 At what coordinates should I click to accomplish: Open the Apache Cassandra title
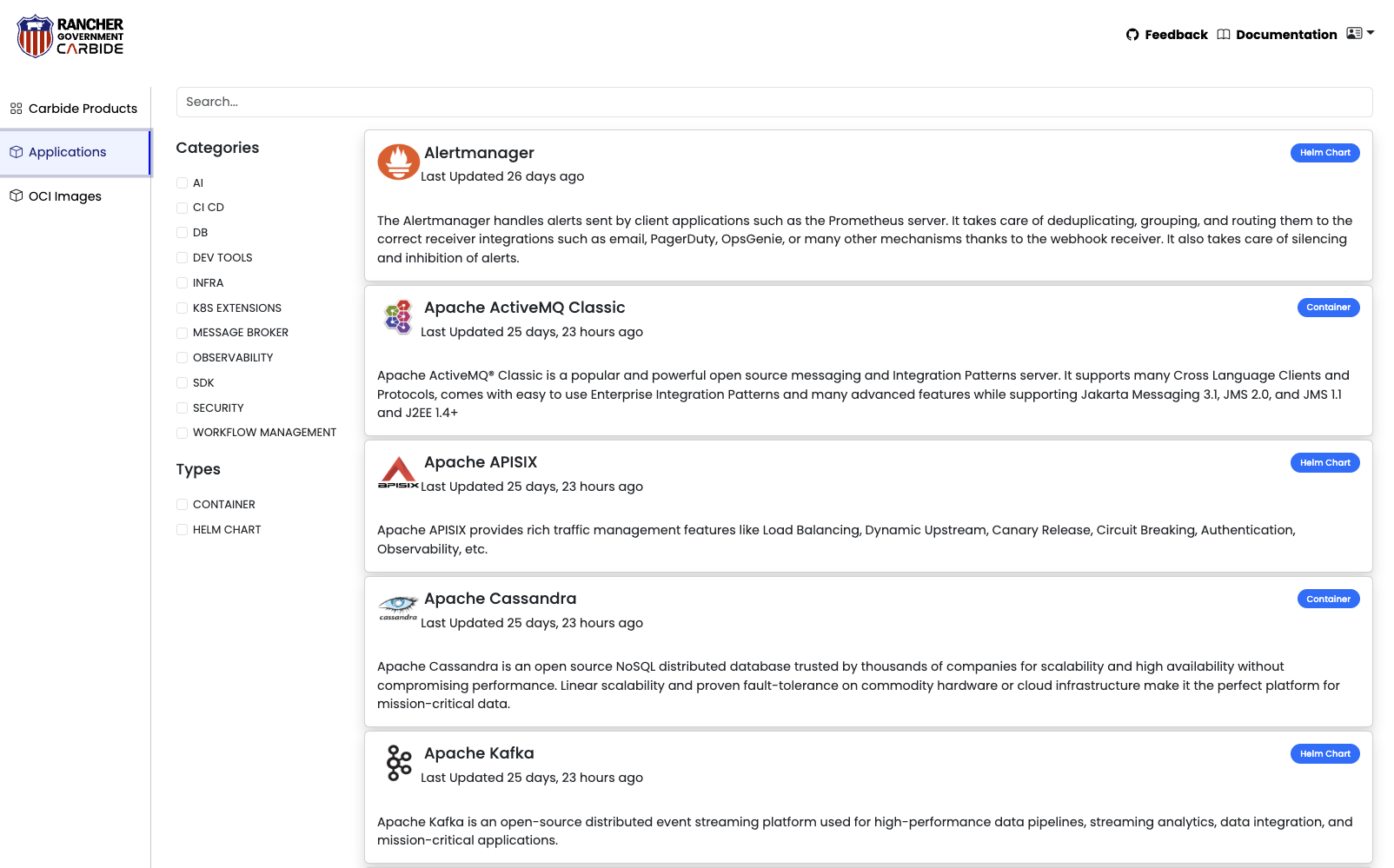[x=500, y=599]
